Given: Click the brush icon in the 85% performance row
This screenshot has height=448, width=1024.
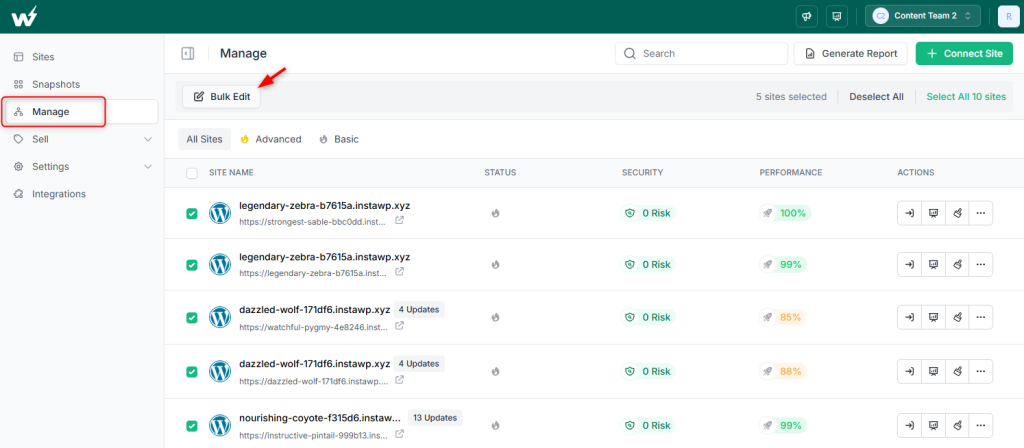Looking at the screenshot, I should tap(957, 317).
